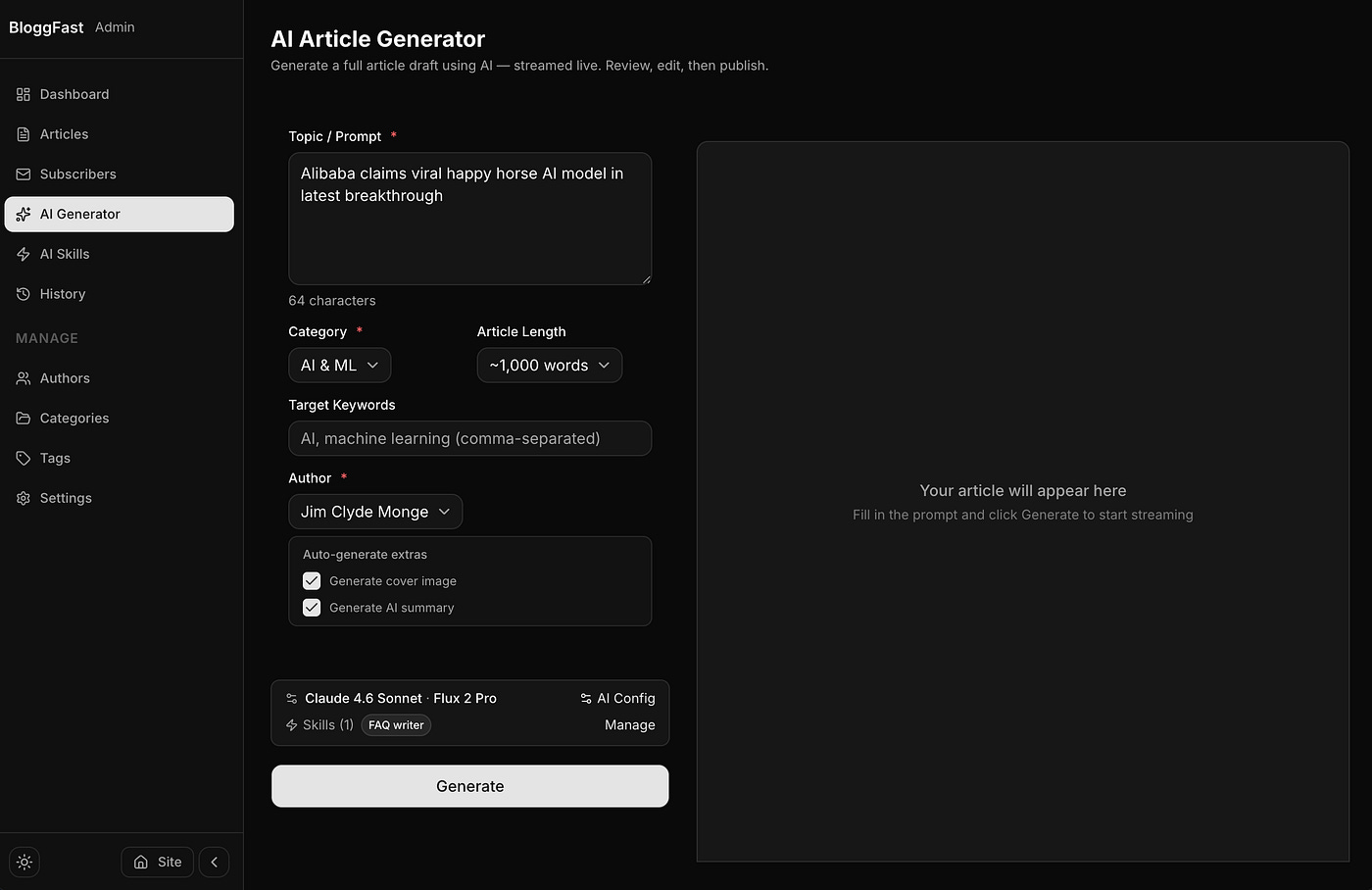Click Manage next to Skills
1372x890 pixels.
coord(629,724)
